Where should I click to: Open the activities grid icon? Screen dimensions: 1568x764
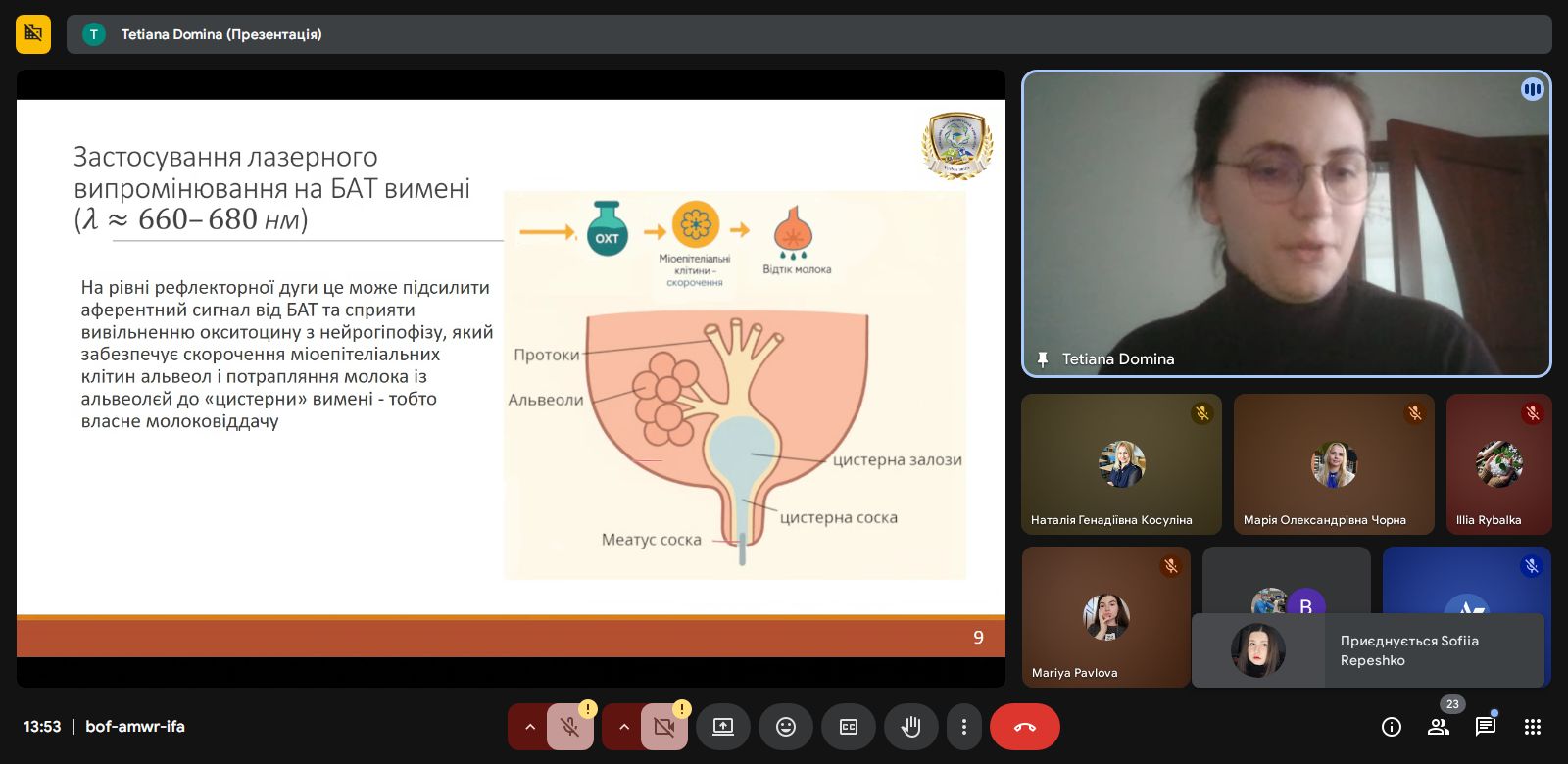[1533, 727]
